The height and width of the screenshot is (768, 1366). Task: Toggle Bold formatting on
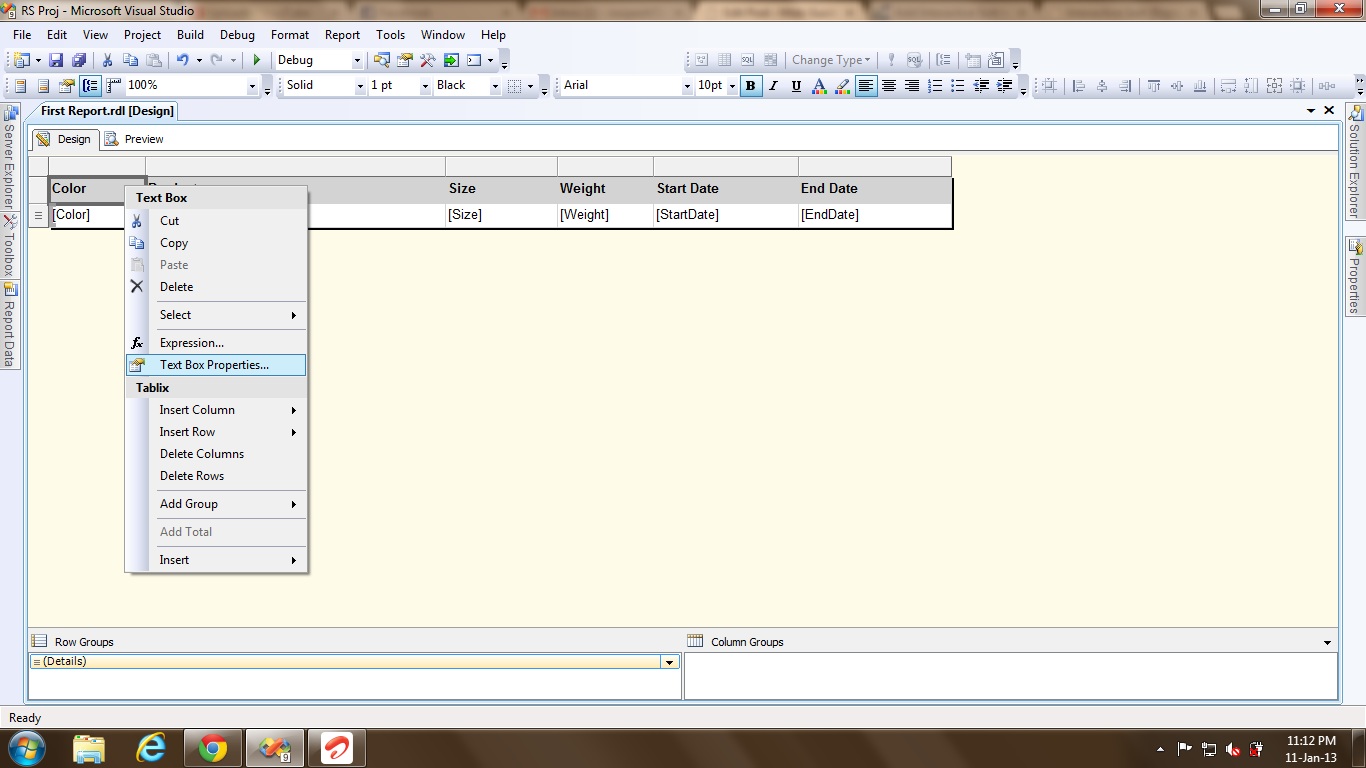(750, 86)
